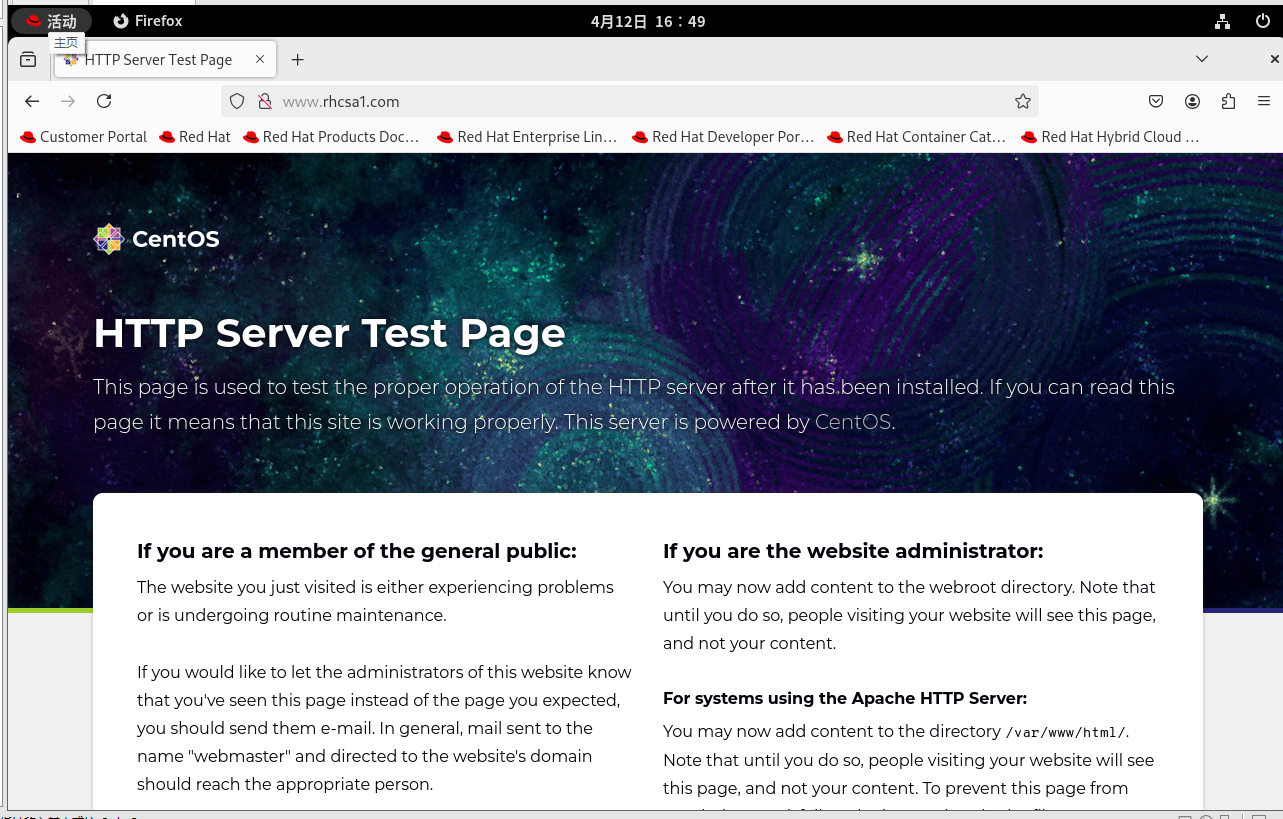
Task: Open the tracking protection shield icon
Action: 237,101
